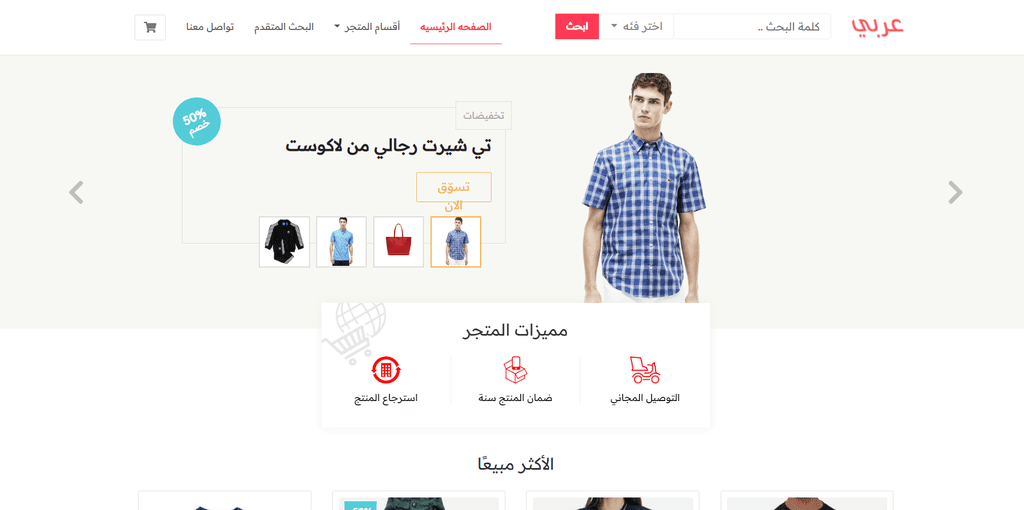Viewport: 1024px width, 510px height.
Task: Go to previous slide with left chevron
Action: (x=76, y=193)
